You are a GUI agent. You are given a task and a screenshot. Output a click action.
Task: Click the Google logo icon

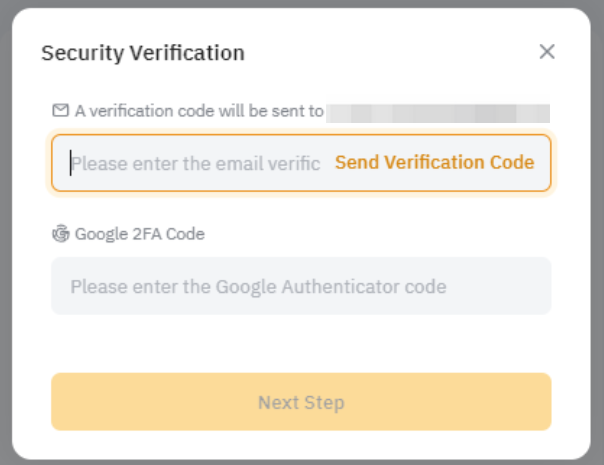coord(60,234)
